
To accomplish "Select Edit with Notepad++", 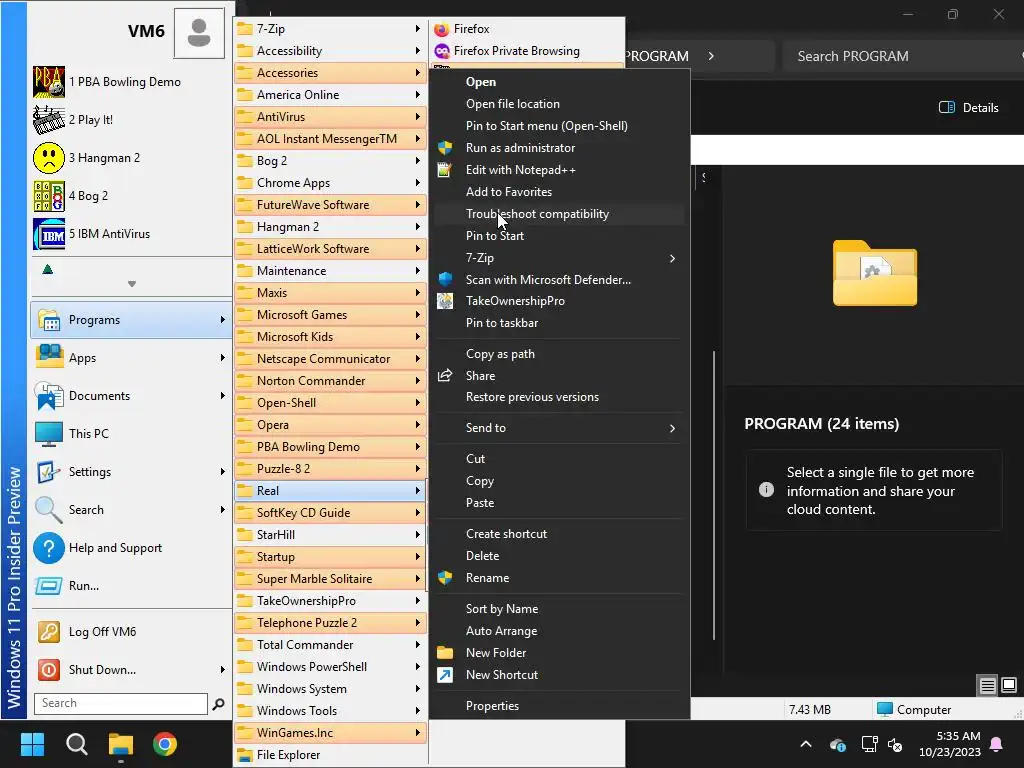I will (x=559, y=170).
